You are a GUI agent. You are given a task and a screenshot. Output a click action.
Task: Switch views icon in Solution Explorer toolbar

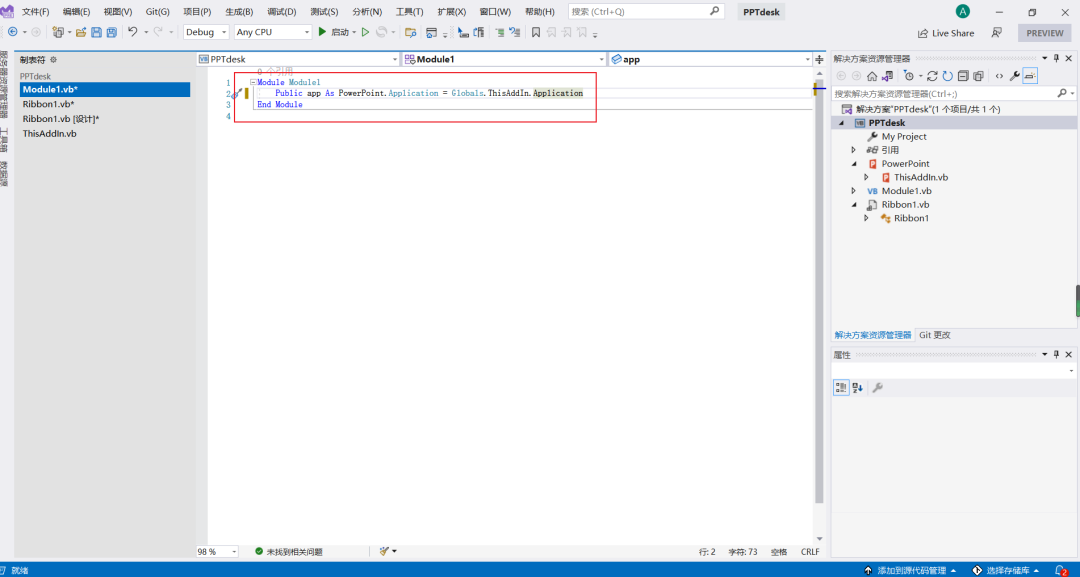coord(887,76)
